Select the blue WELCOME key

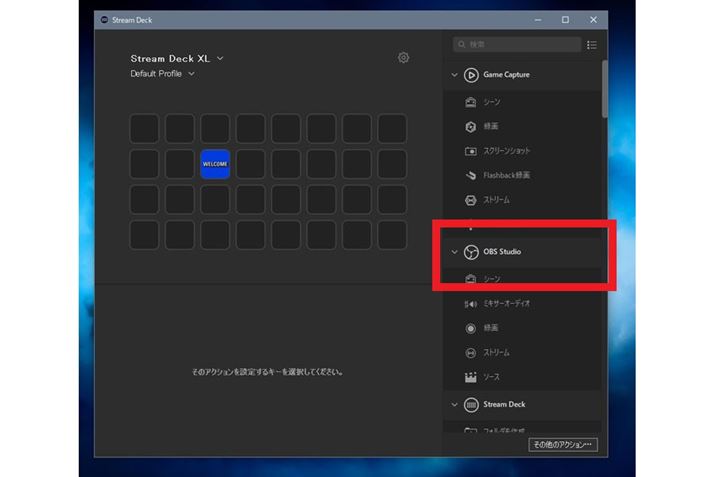point(215,164)
